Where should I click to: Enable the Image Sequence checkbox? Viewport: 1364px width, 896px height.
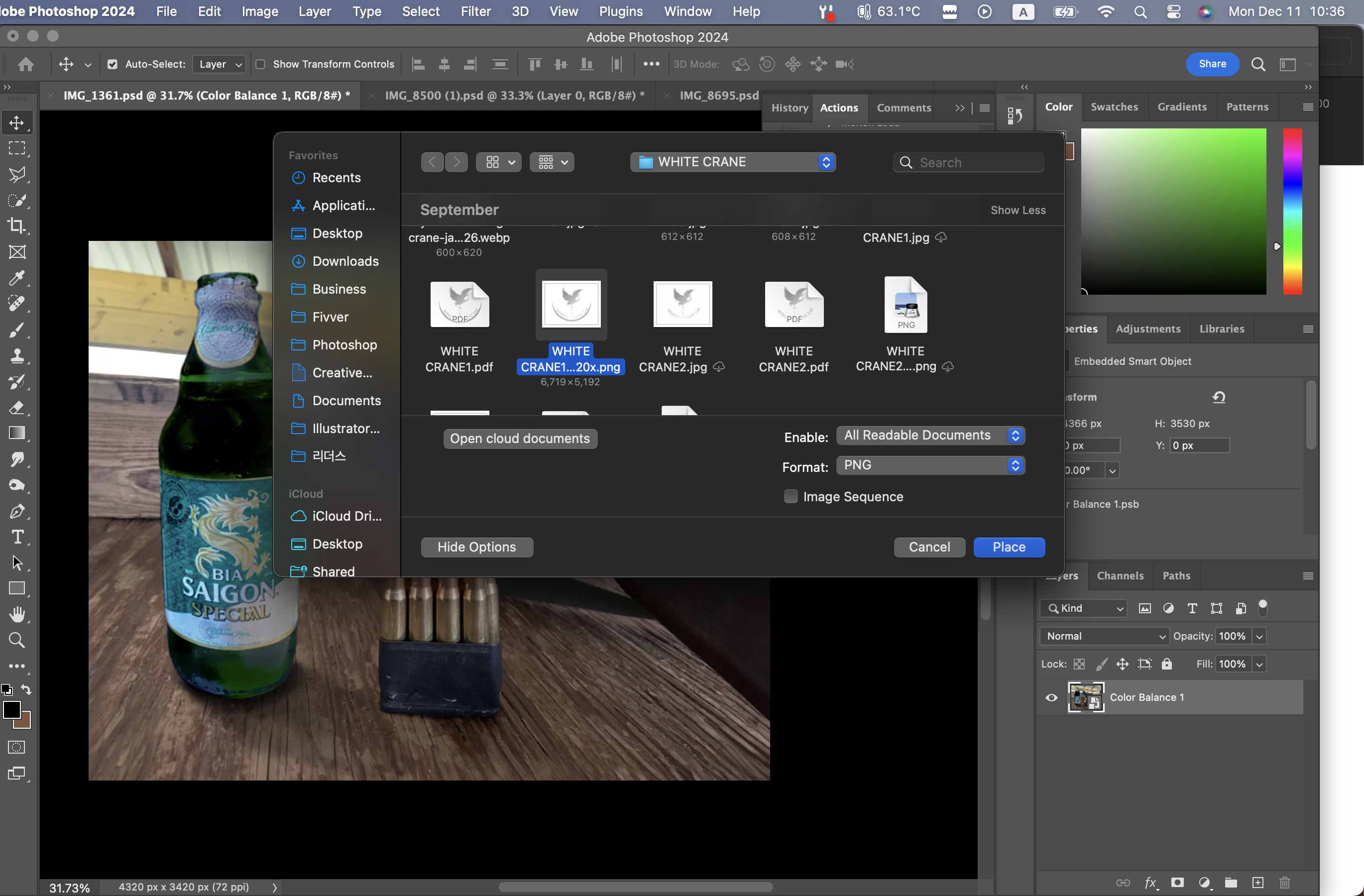pos(791,496)
